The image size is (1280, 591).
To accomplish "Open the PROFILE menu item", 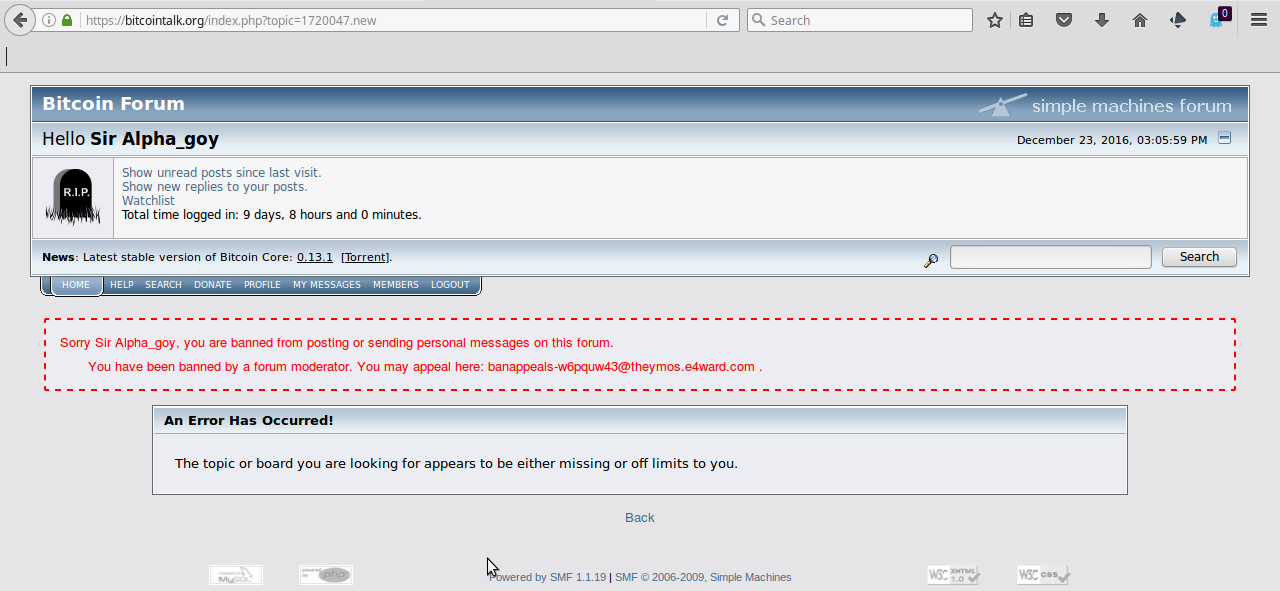I will (x=262, y=285).
